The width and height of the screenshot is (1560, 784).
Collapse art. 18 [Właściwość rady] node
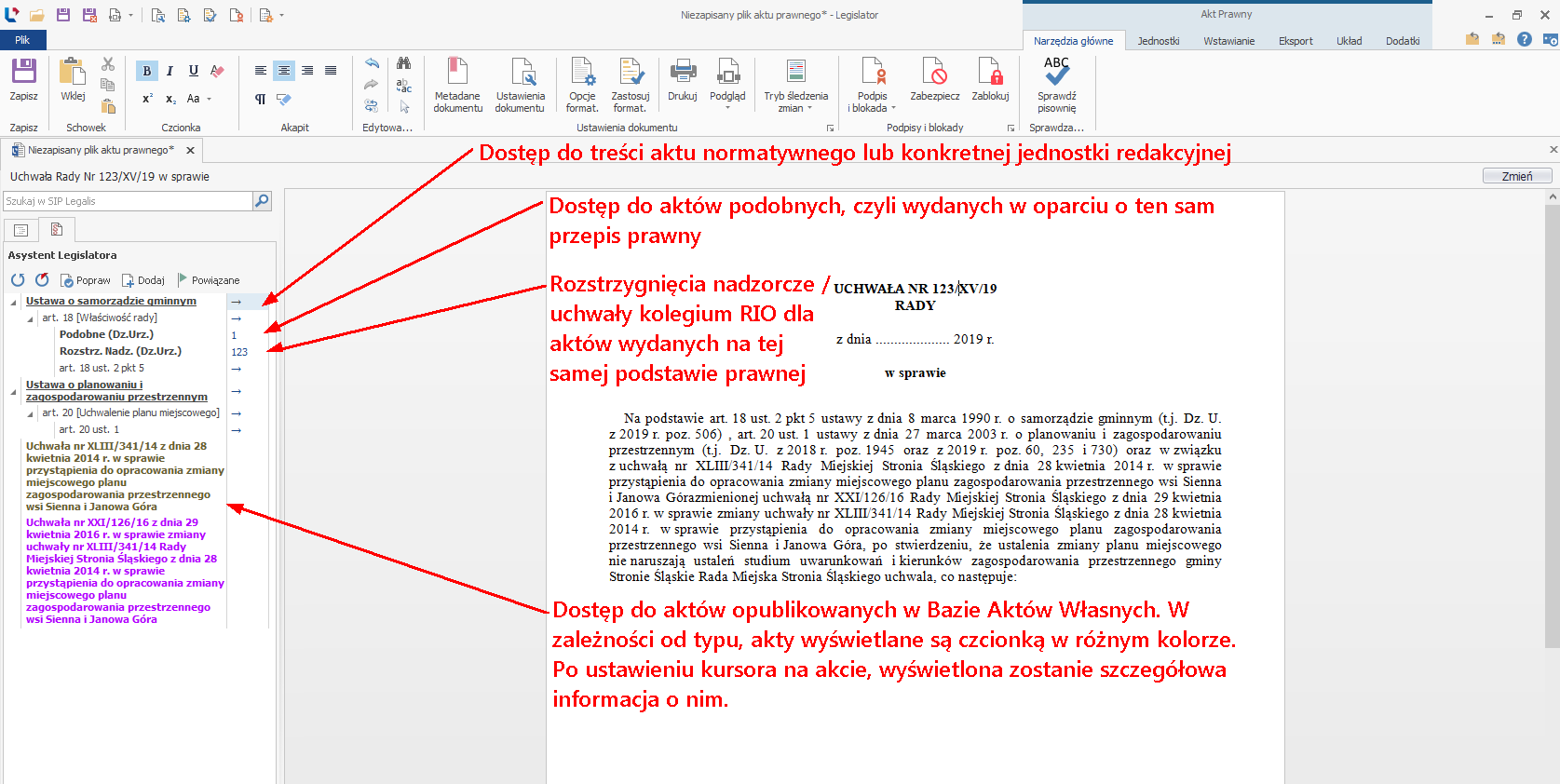click(x=30, y=319)
